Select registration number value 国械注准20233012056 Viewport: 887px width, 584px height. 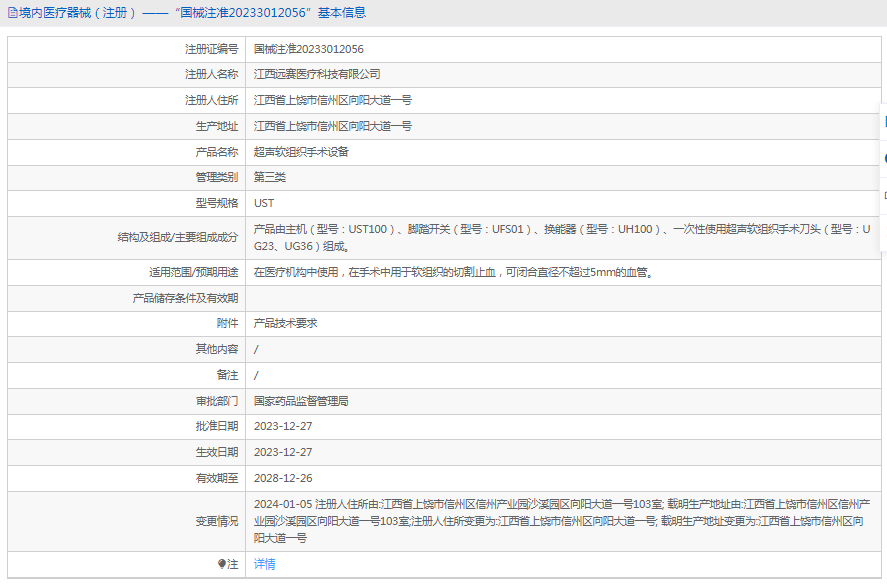(309, 49)
